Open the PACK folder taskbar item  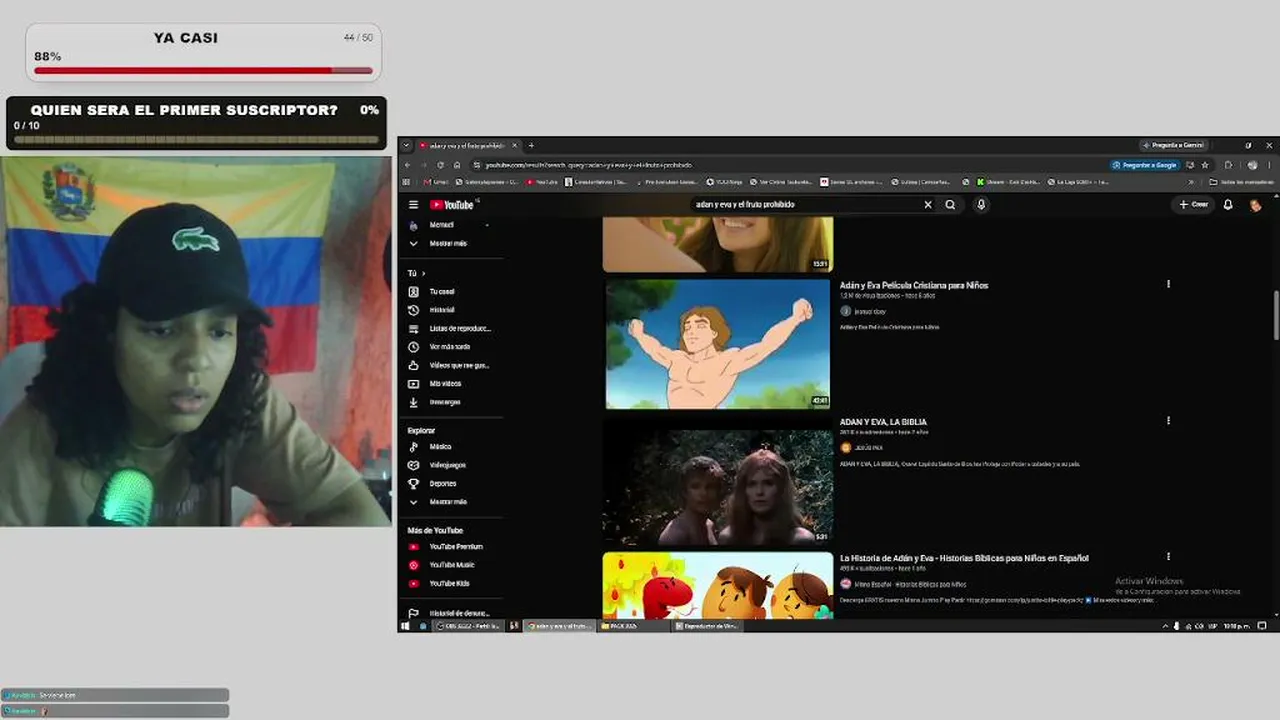coord(634,626)
